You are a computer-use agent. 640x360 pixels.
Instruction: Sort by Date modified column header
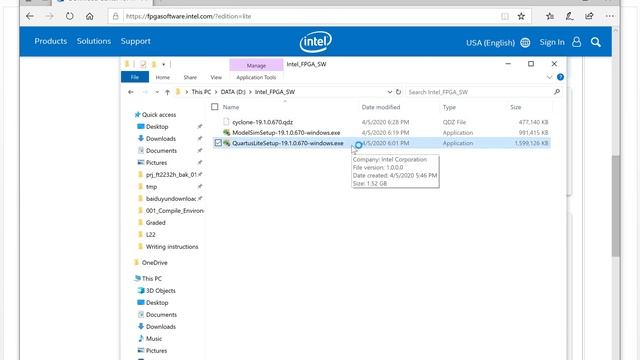tap(381, 107)
